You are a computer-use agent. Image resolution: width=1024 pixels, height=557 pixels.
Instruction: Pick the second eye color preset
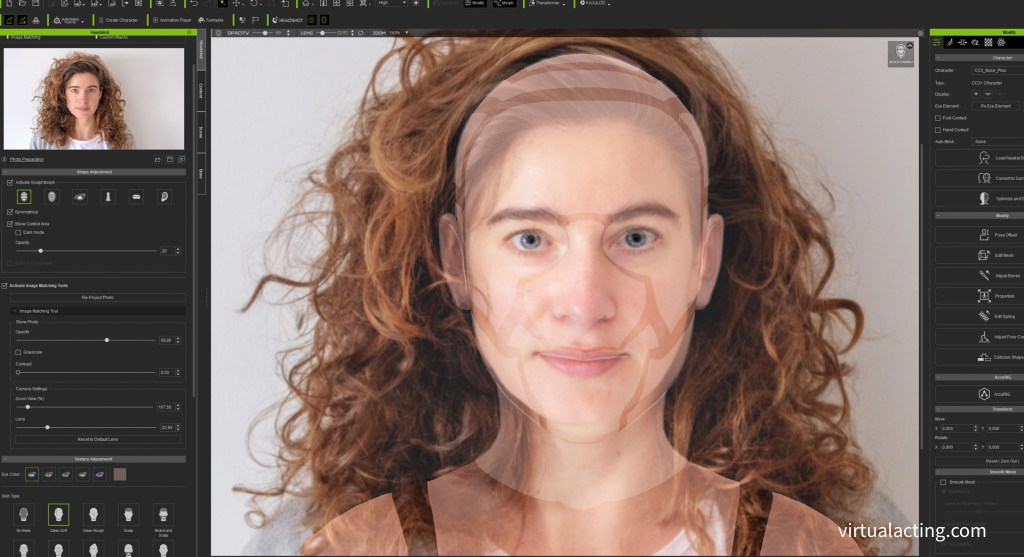tap(48, 475)
